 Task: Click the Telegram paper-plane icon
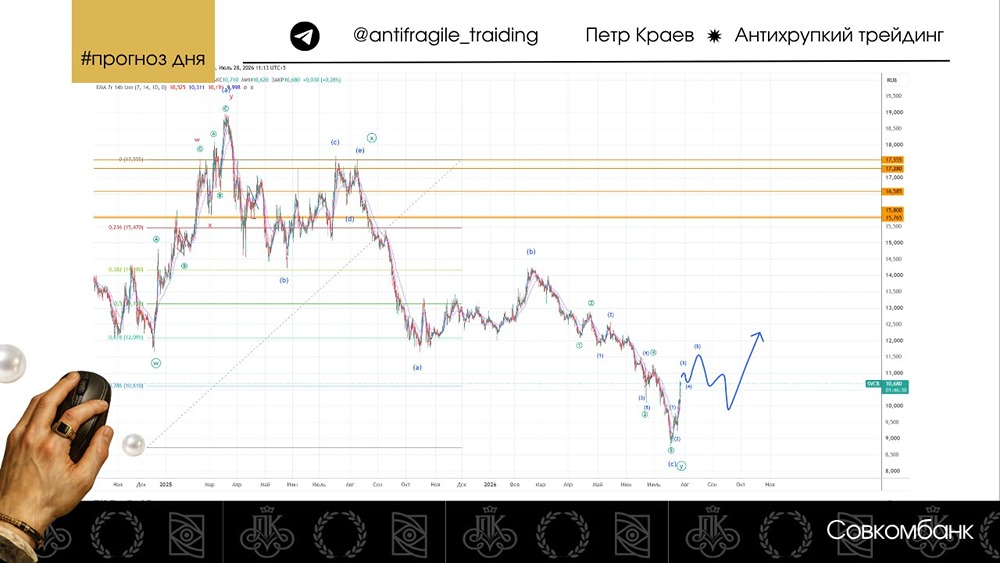305,36
